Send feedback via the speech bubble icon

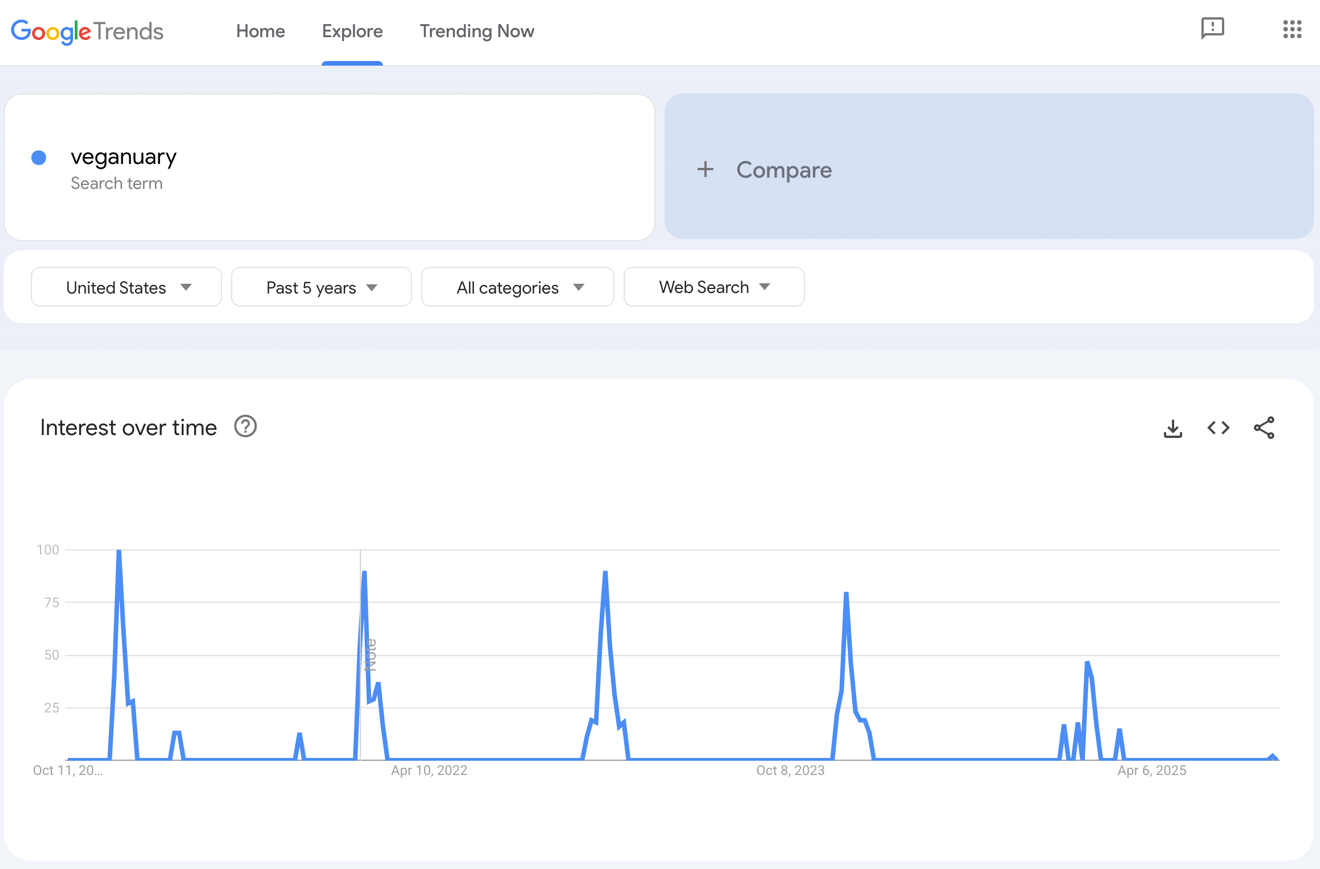[1213, 29]
